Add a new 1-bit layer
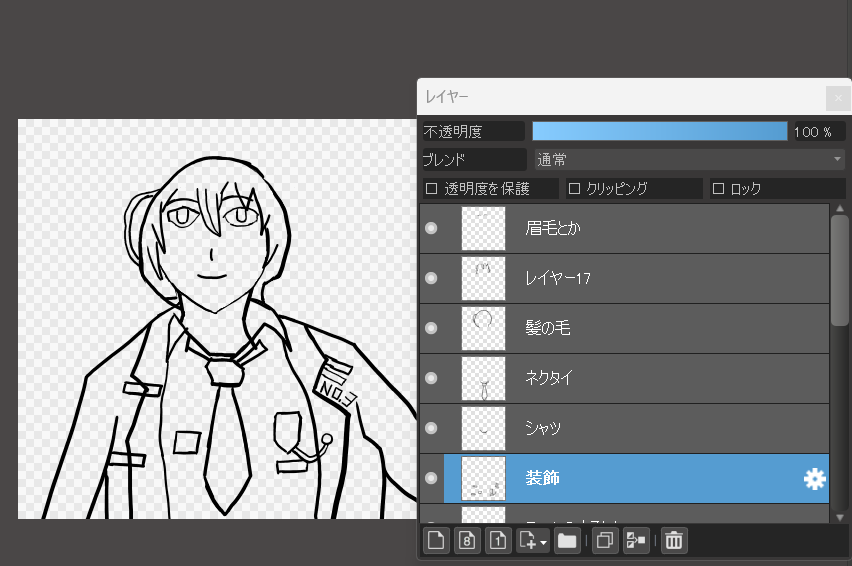This screenshot has height=566, width=852. click(496, 541)
